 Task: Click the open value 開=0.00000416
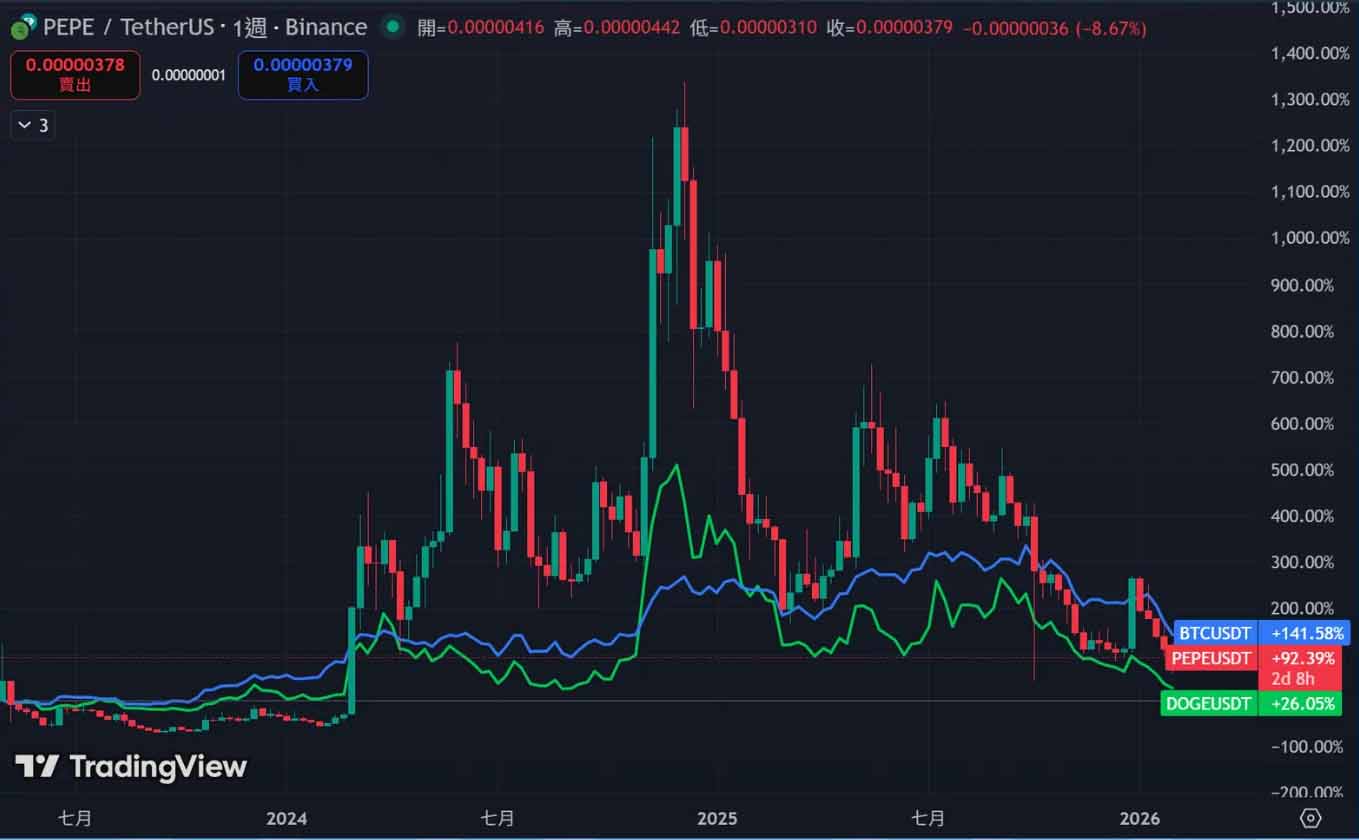tap(481, 28)
